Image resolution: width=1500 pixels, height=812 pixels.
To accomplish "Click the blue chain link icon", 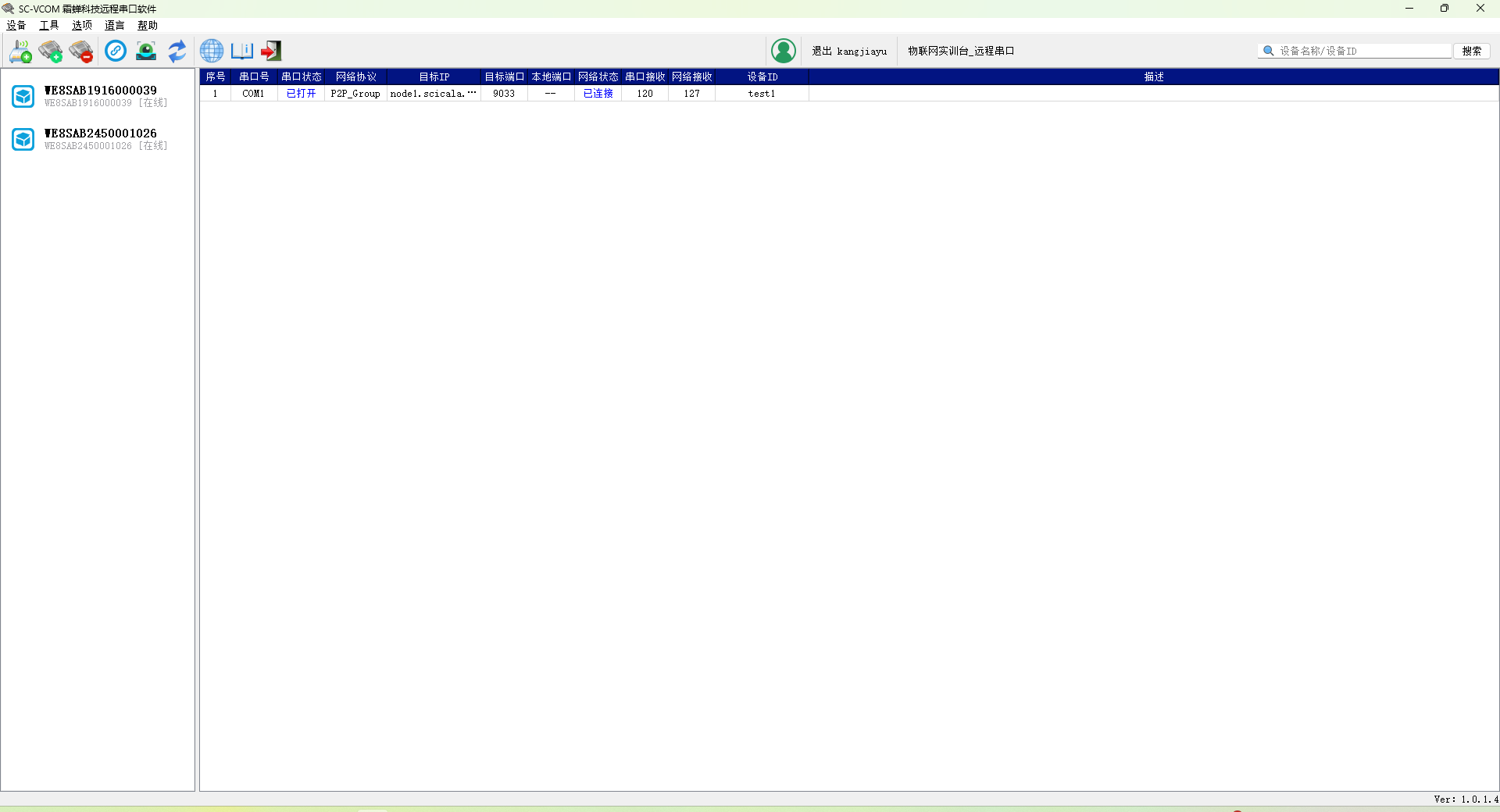I will [x=116, y=52].
